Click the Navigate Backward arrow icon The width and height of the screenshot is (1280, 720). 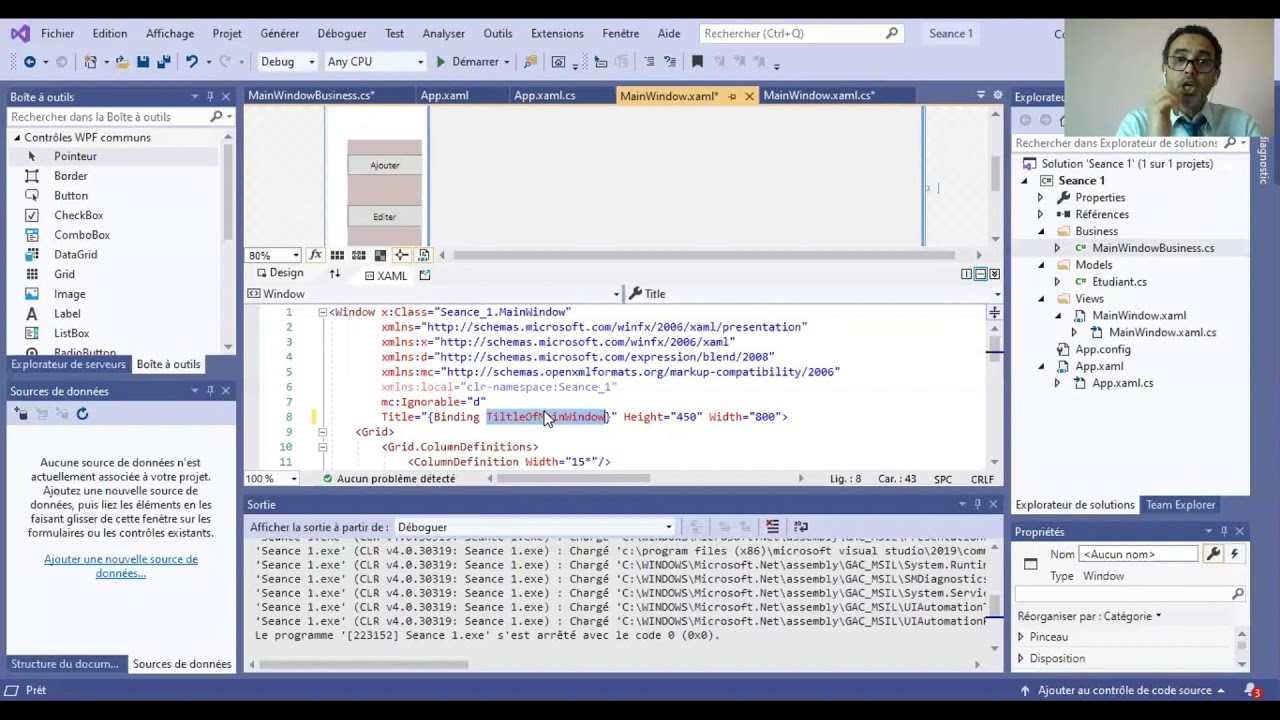click(x=30, y=62)
